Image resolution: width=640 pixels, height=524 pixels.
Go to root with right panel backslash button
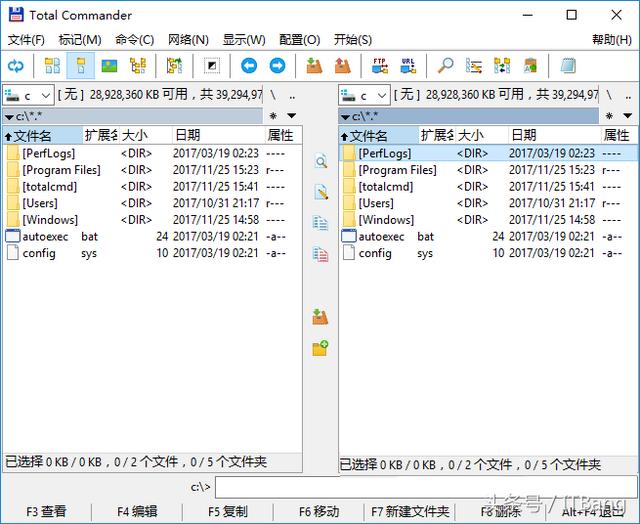pos(609,95)
